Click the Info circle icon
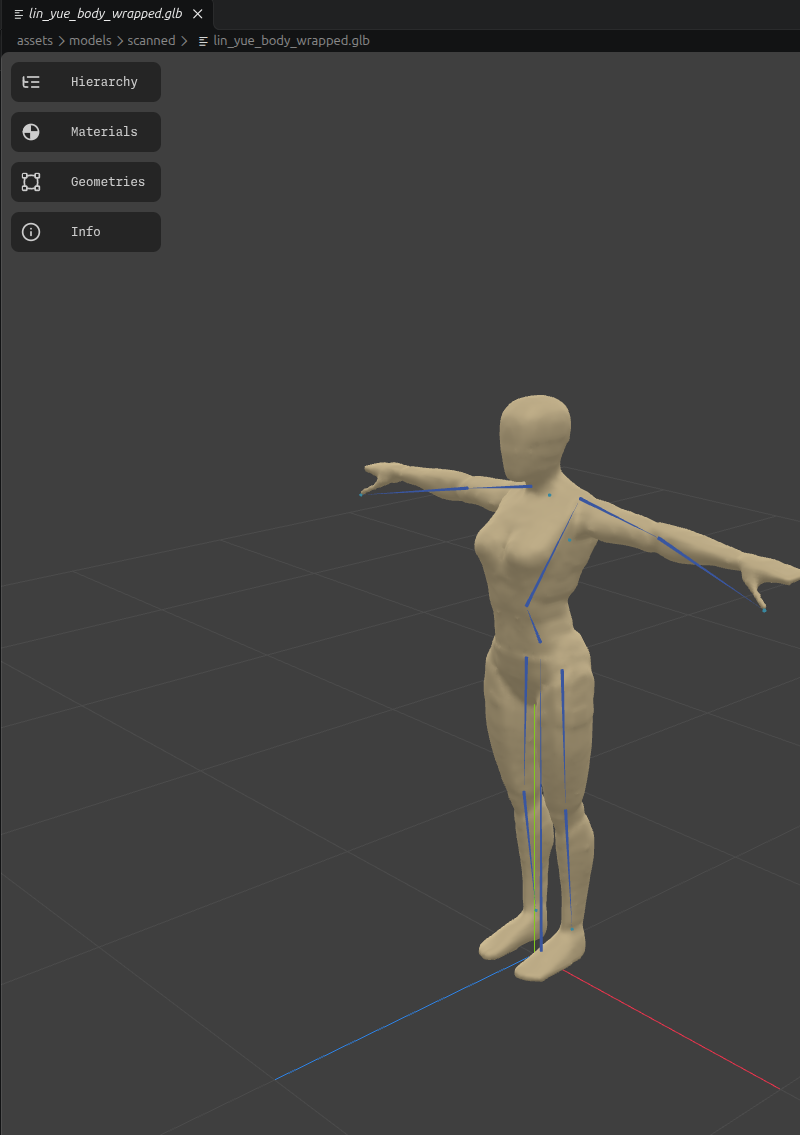 pyautogui.click(x=31, y=232)
